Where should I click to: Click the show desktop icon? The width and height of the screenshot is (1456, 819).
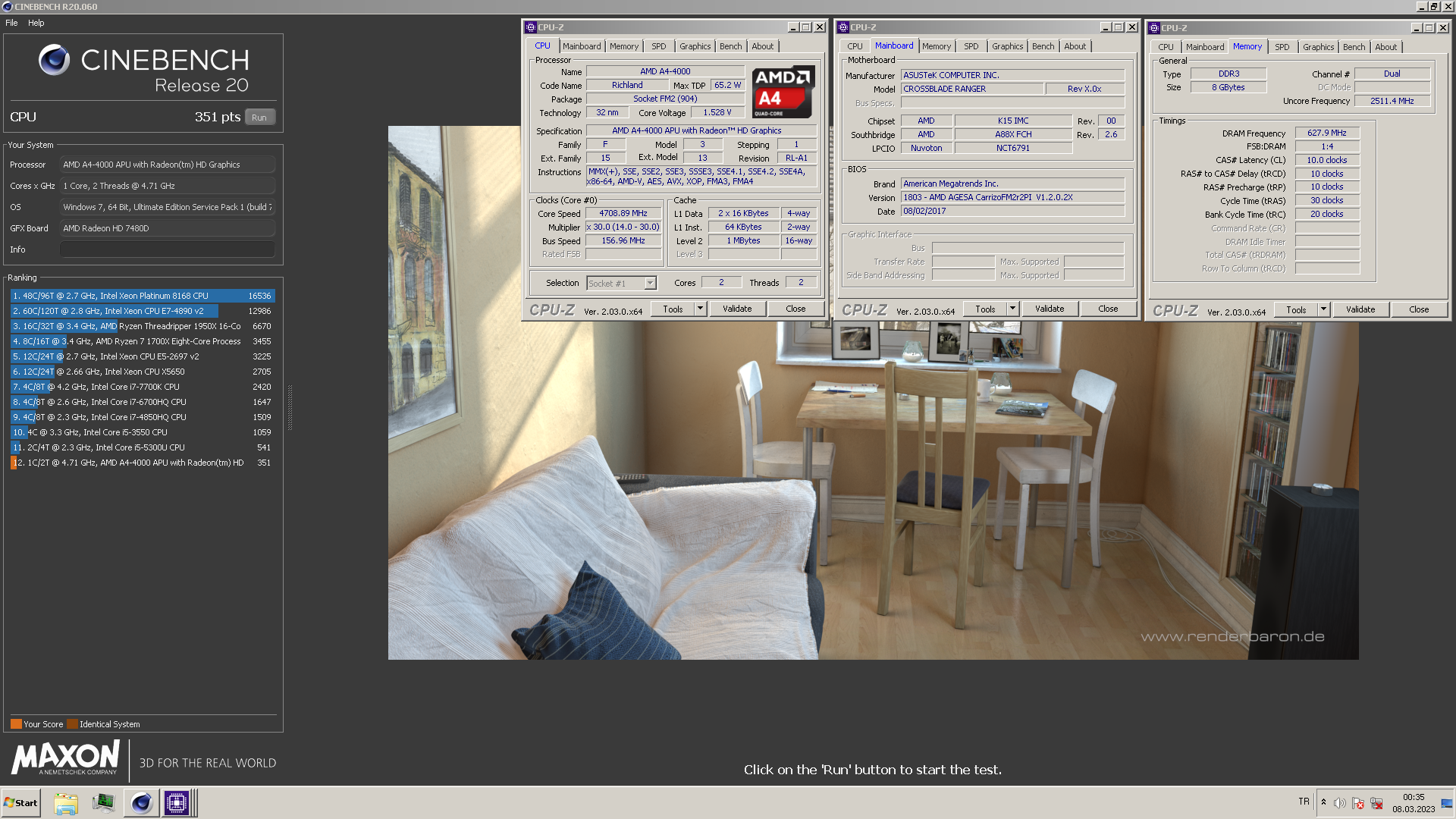[1447, 803]
